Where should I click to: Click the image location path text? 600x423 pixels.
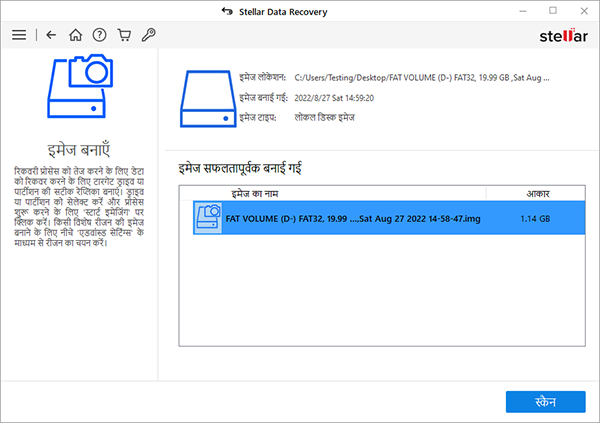(x=422, y=78)
